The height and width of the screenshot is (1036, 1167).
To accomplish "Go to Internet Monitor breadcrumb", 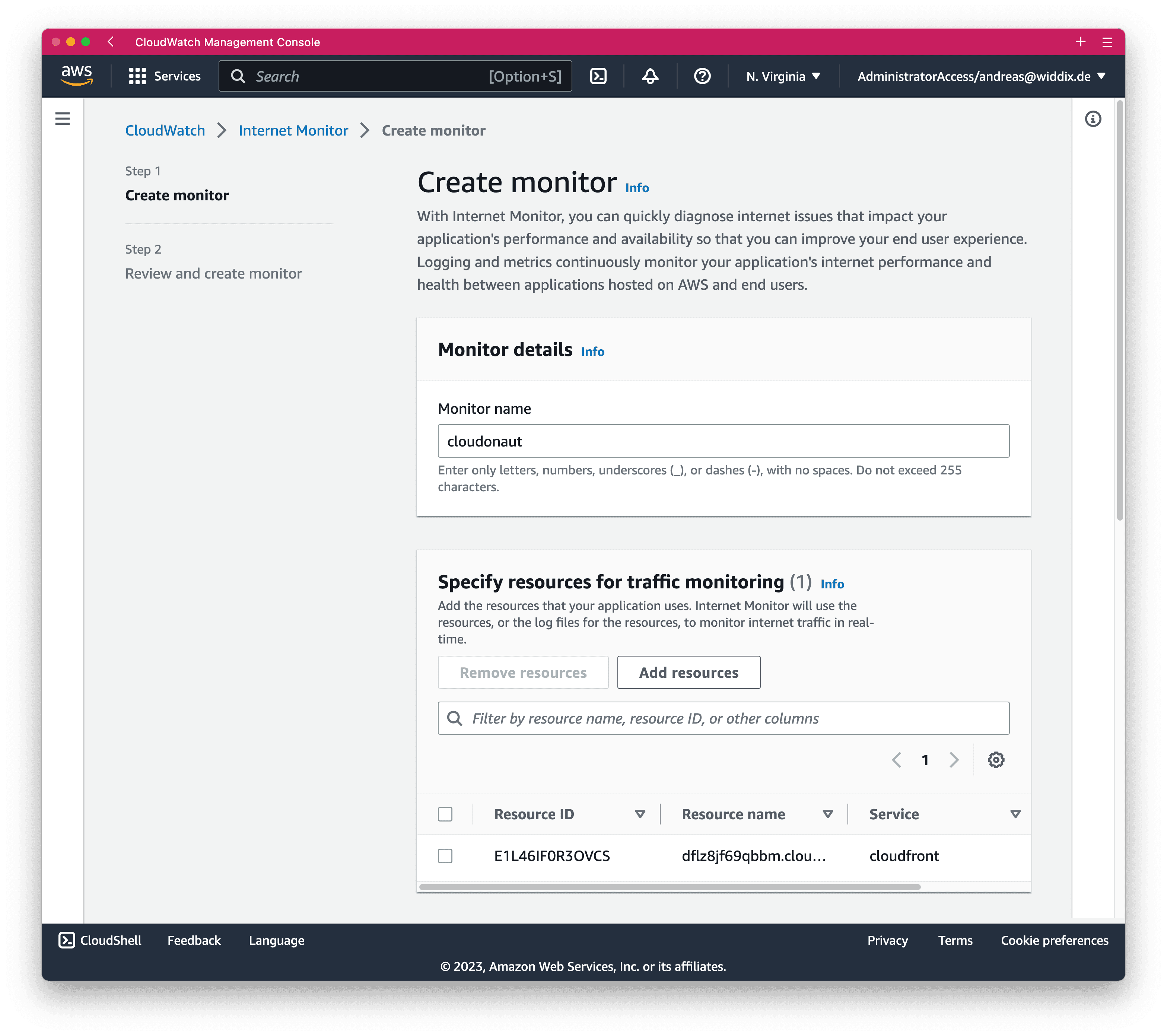I will [x=293, y=131].
